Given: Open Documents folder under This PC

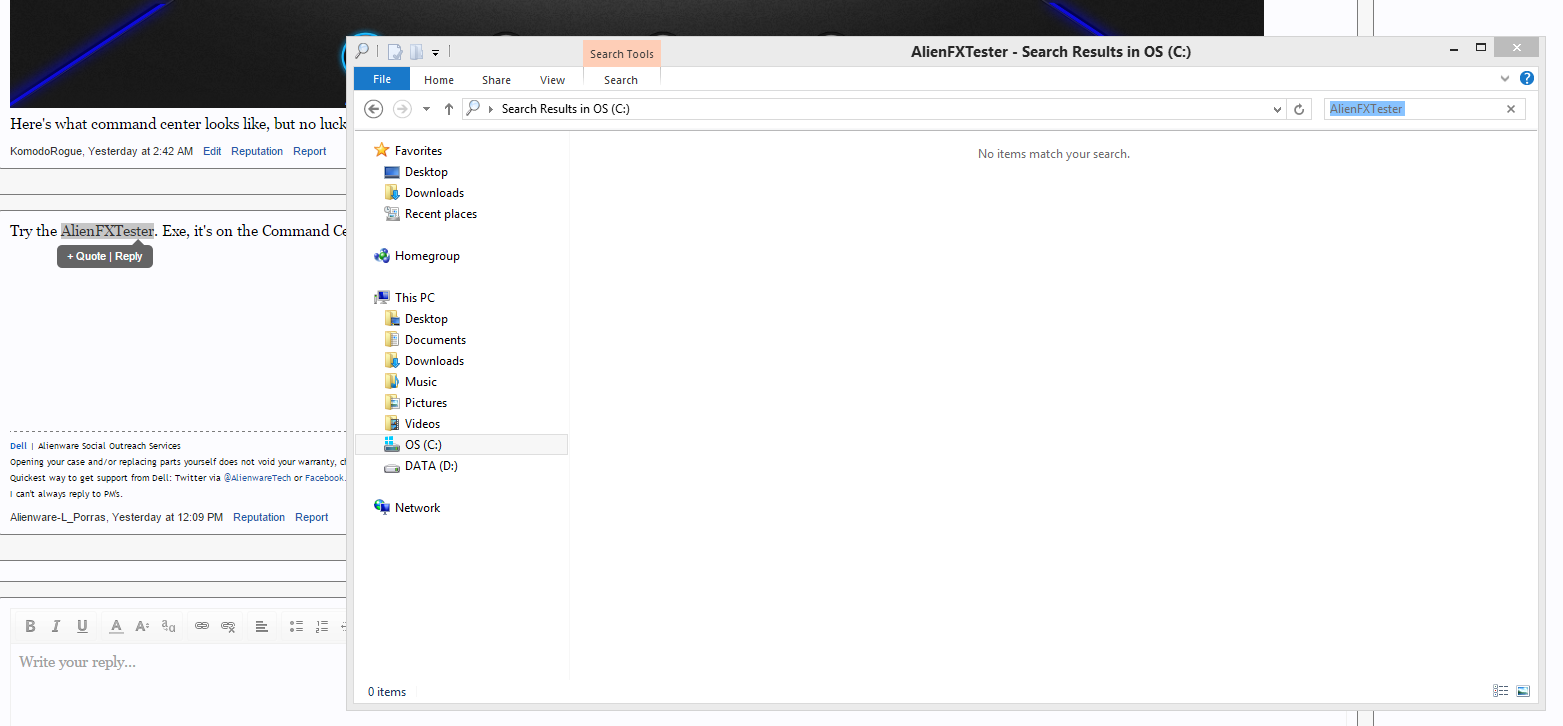Looking at the screenshot, I should pos(435,340).
